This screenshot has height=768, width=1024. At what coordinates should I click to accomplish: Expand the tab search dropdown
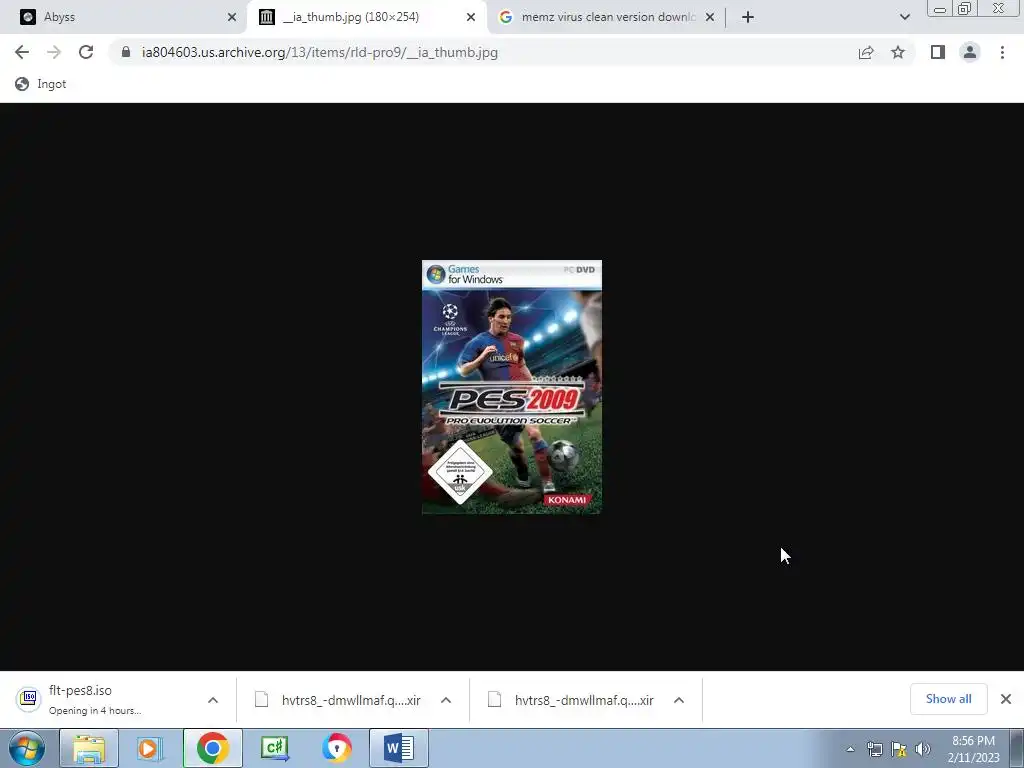(904, 17)
